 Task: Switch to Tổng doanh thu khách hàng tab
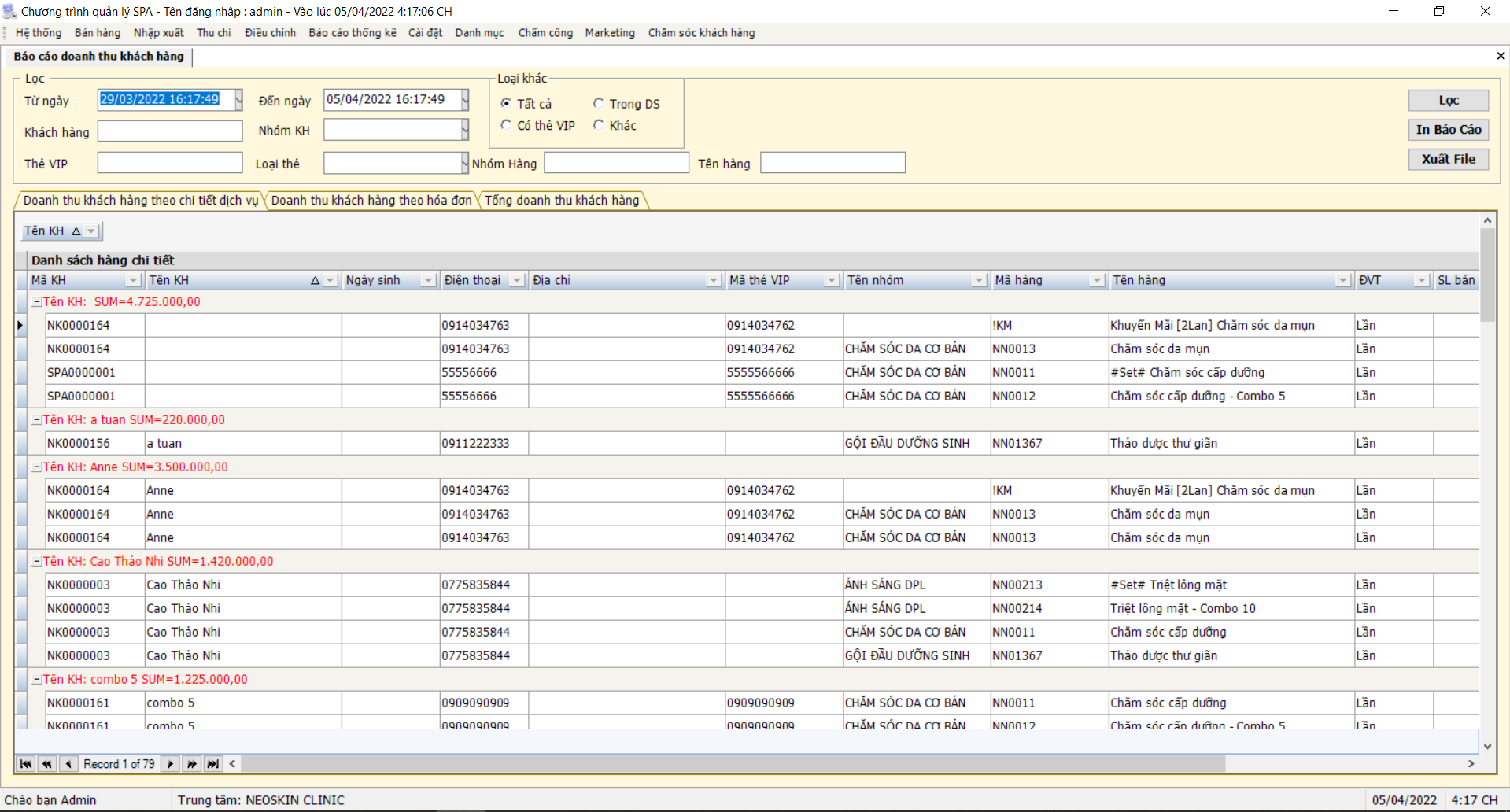coord(562,201)
